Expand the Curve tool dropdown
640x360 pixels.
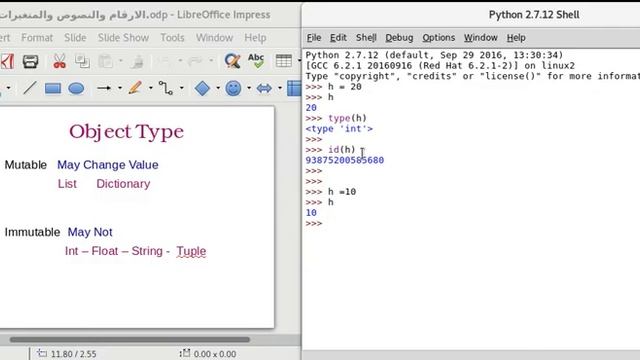151,88
